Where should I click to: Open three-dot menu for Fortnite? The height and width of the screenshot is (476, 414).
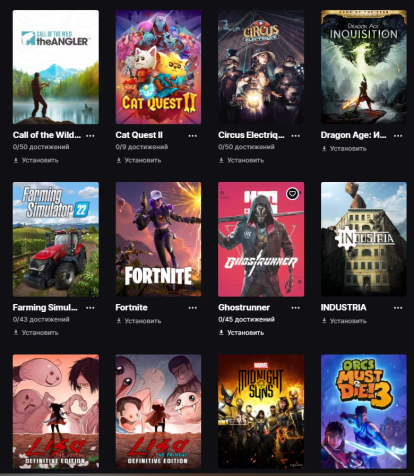coord(193,308)
